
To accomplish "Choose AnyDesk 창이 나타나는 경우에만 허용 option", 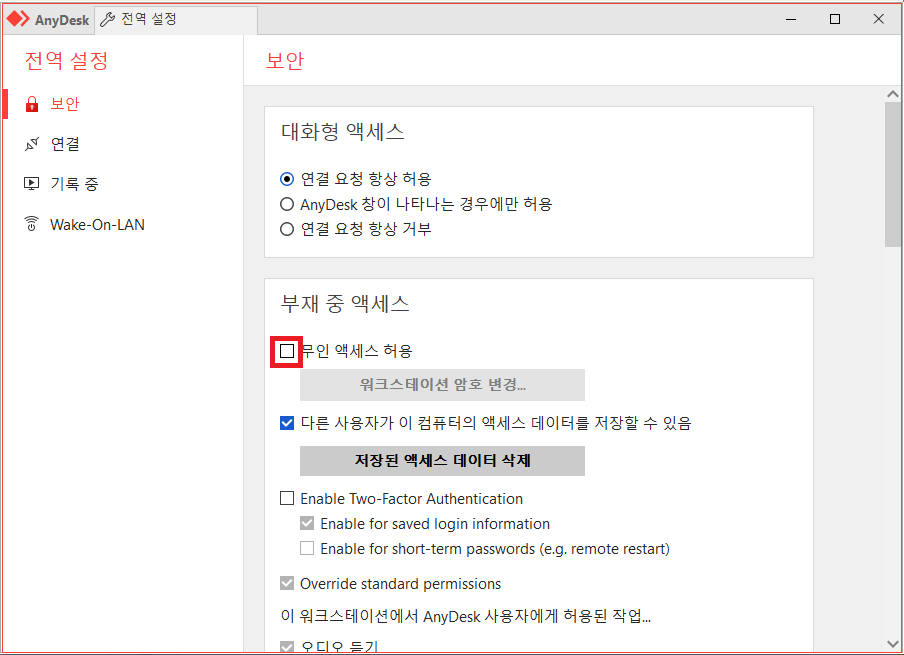I will click(287, 203).
